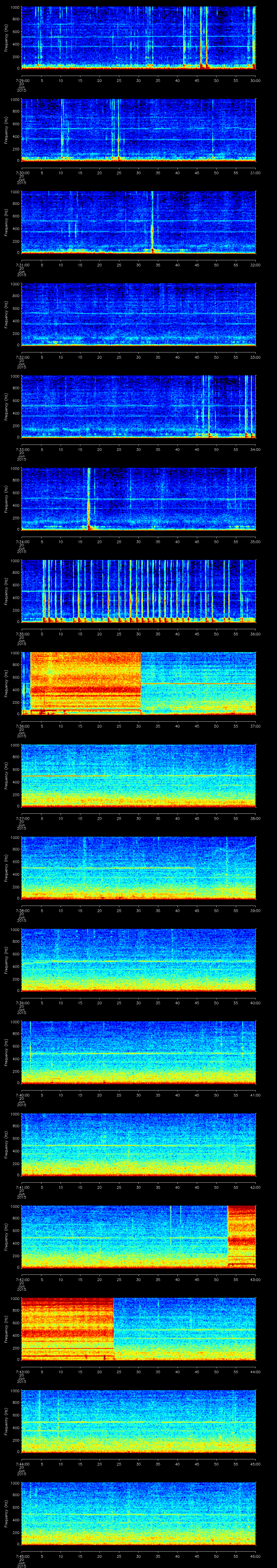Screen dimensions: 277x1568
Task: Click the Frequency (Hz) axis label of 7:36:00 panel
Action: pyautogui.click(x=6, y=683)
